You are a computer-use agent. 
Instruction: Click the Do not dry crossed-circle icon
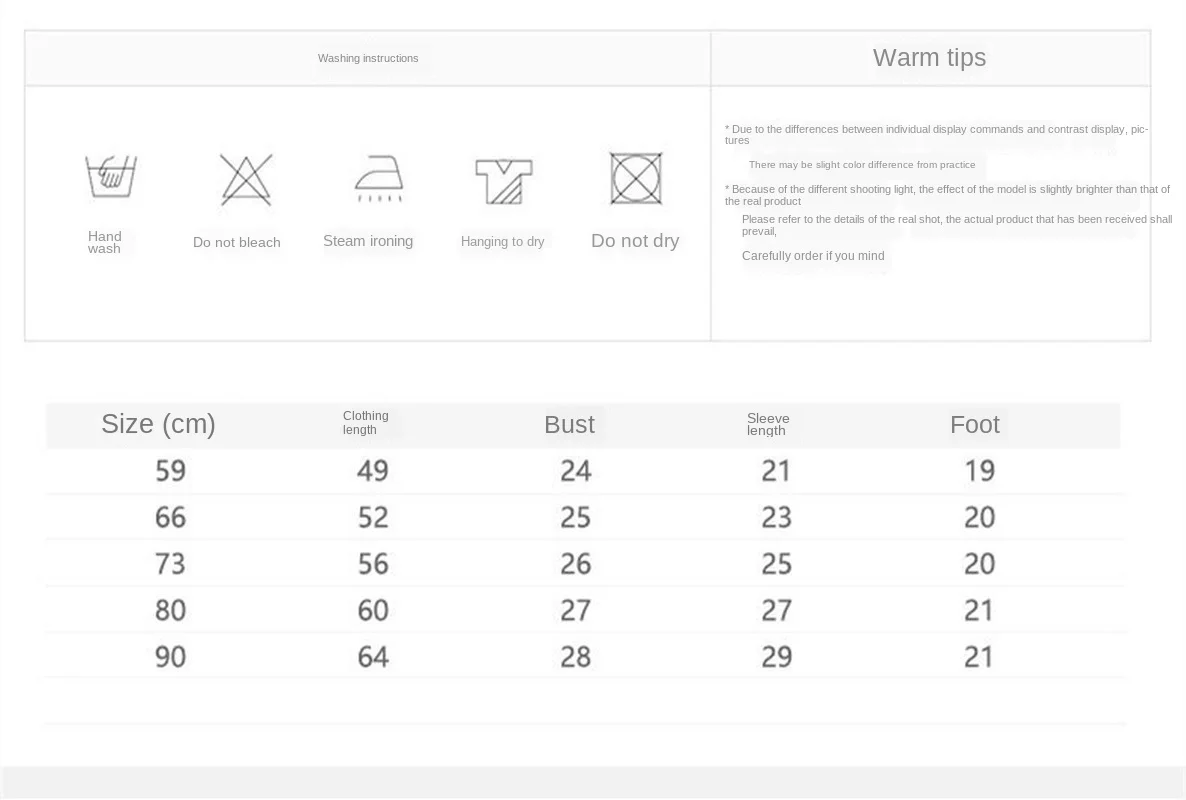(636, 179)
